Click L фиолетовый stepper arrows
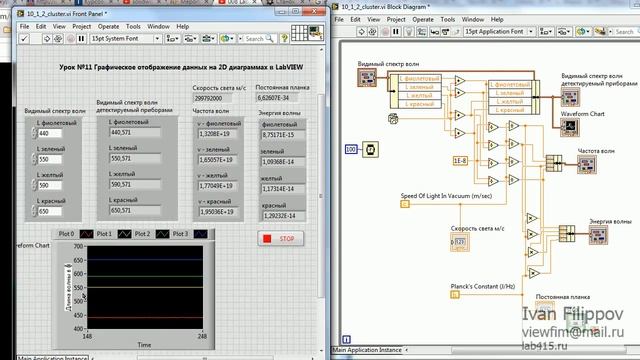640x360 pixels. (x=35, y=133)
